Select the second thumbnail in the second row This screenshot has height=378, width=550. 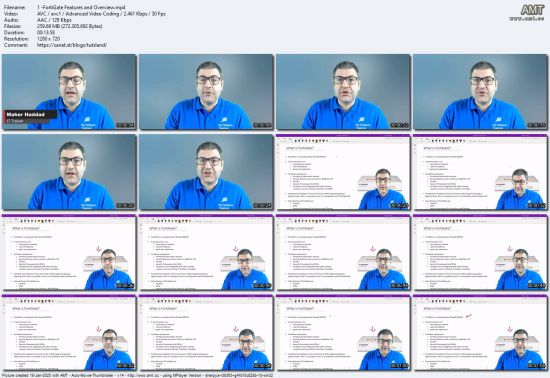pyautogui.click(x=206, y=172)
